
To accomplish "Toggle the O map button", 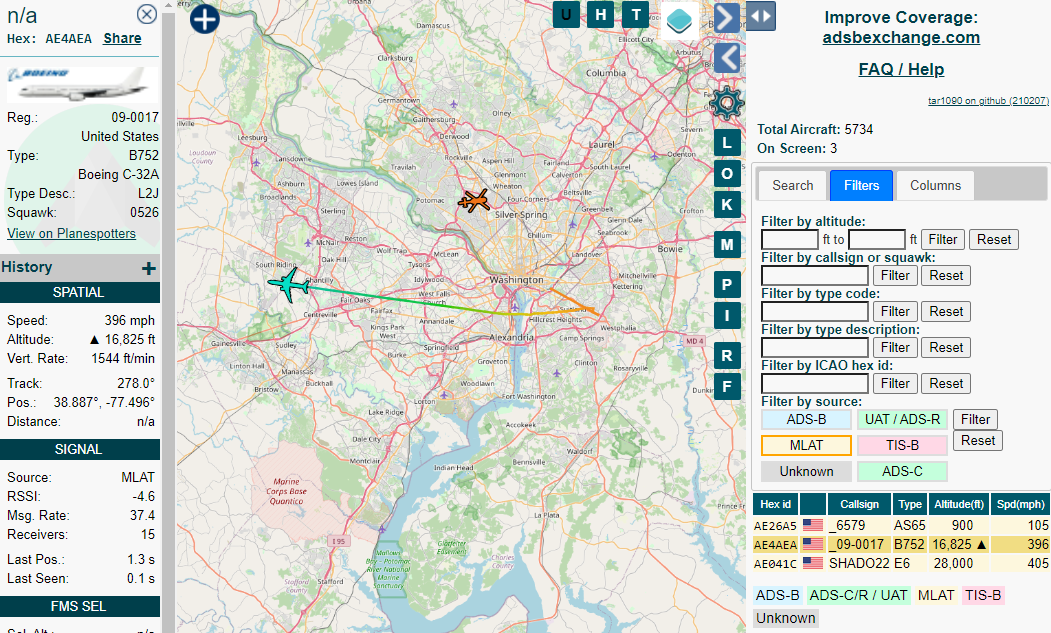I will point(727,174).
